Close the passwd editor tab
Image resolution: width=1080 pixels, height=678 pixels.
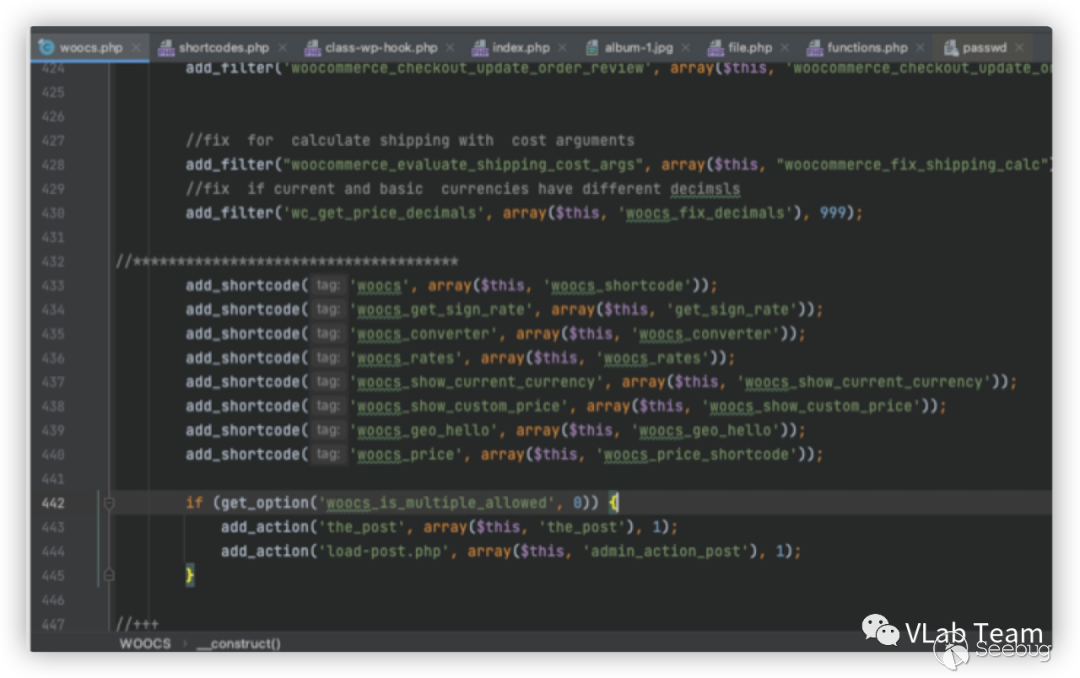[1020, 47]
